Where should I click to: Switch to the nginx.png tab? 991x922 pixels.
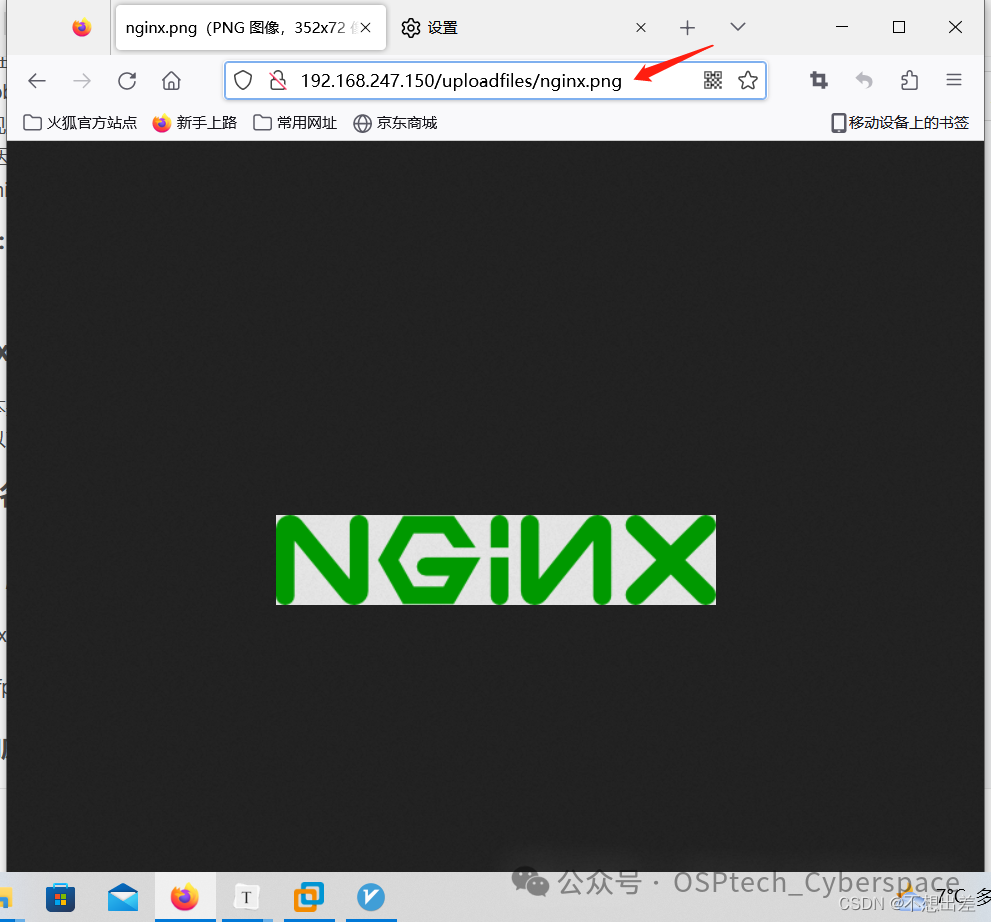click(251, 28)
